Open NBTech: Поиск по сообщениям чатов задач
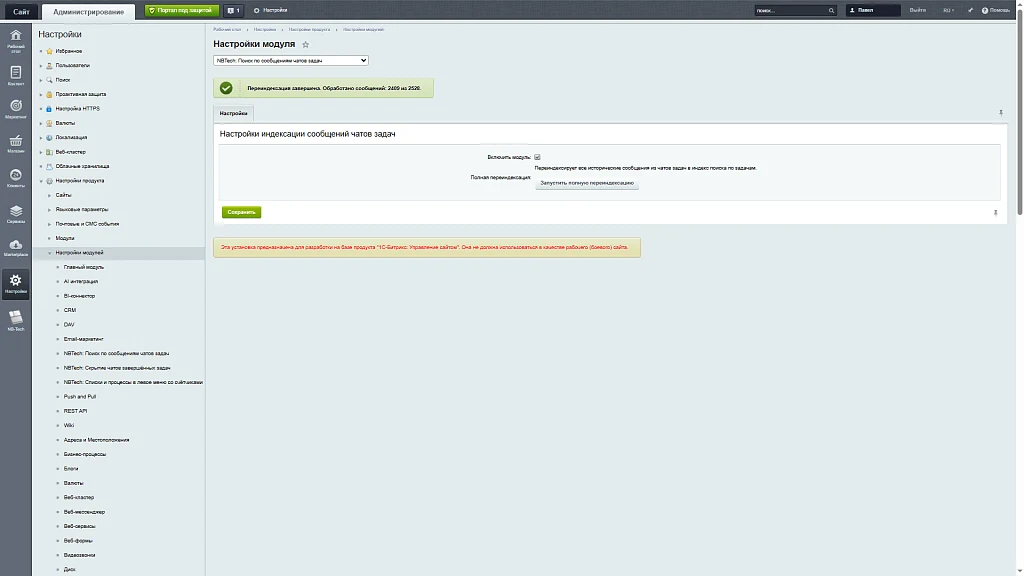This screenshot has width=1024, height=576. coord(116,353)
